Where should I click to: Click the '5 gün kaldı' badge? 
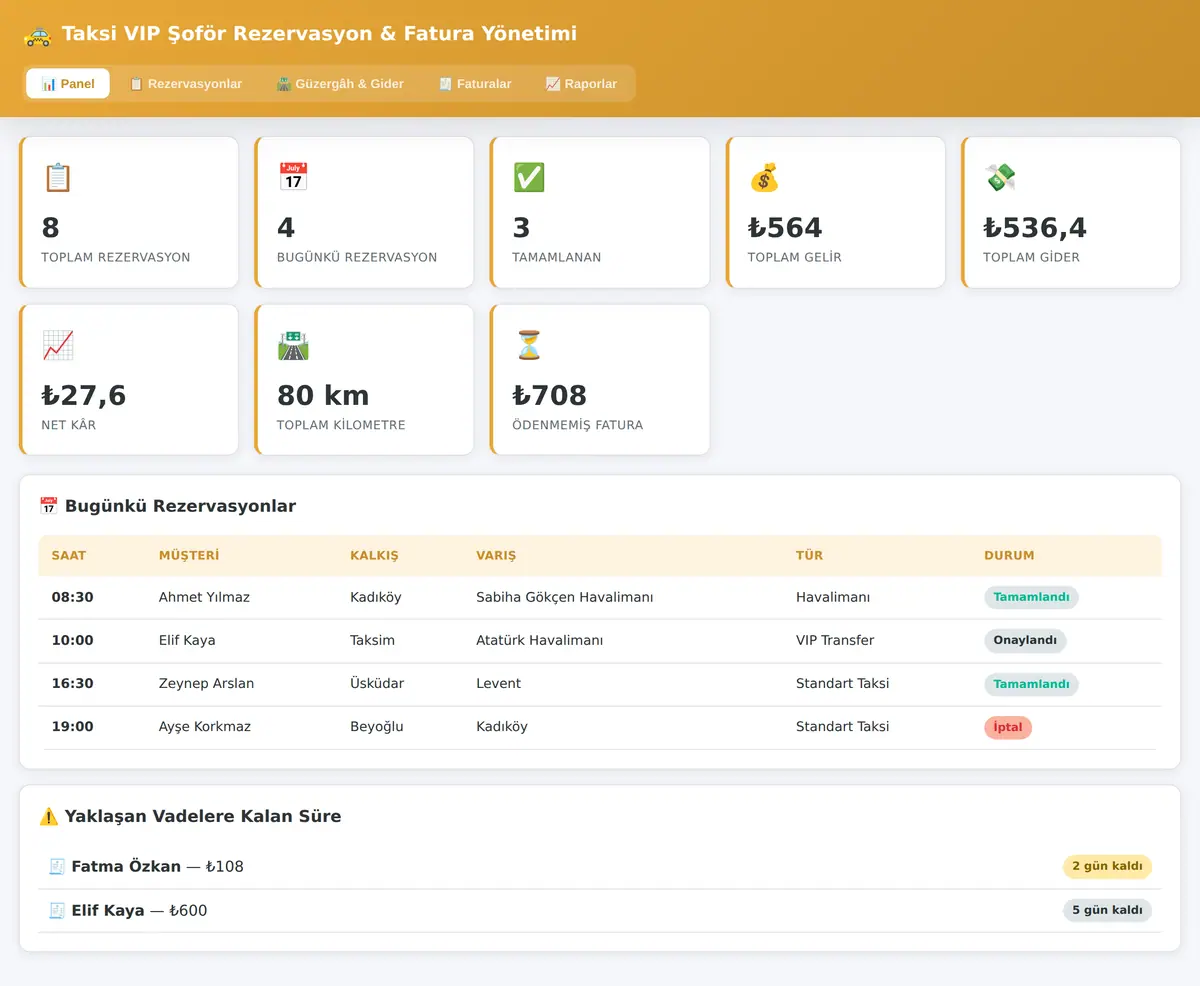click(1107, 910)
